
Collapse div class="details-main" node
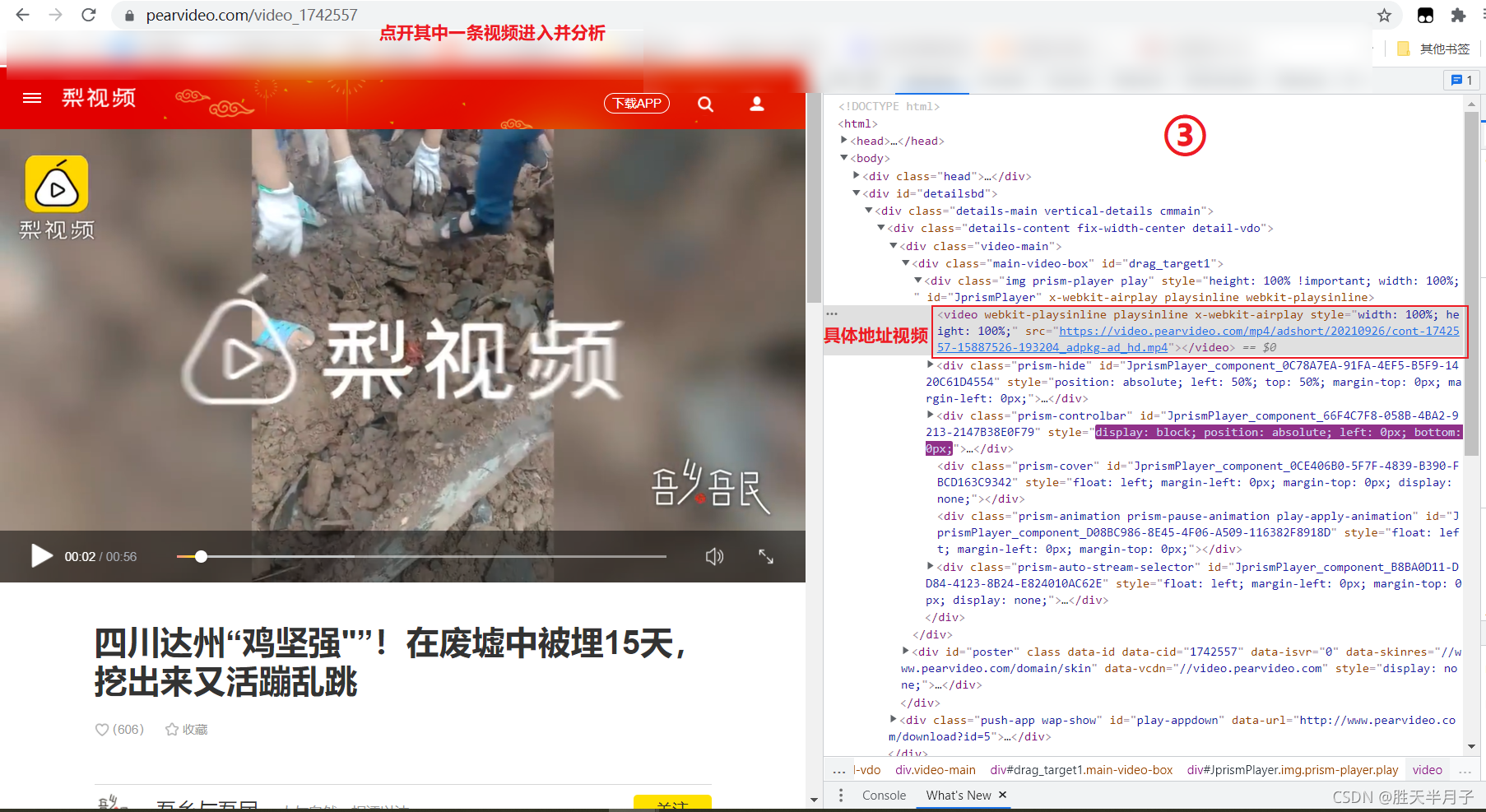tap(869, 211)
